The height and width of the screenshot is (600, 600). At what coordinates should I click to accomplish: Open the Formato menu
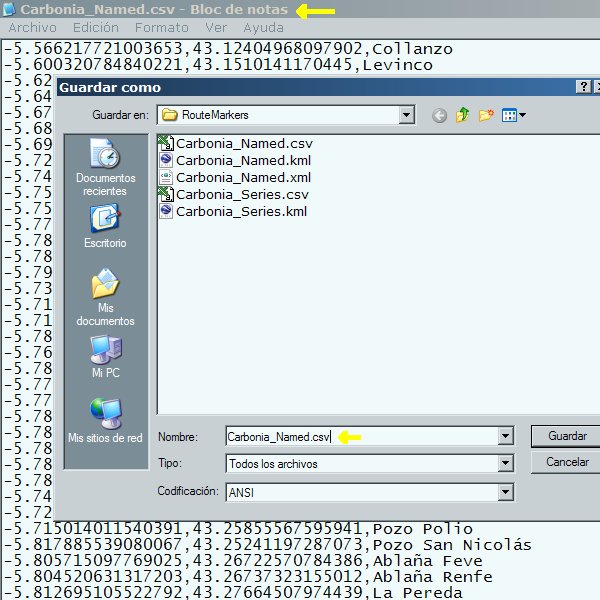(161, 28)
